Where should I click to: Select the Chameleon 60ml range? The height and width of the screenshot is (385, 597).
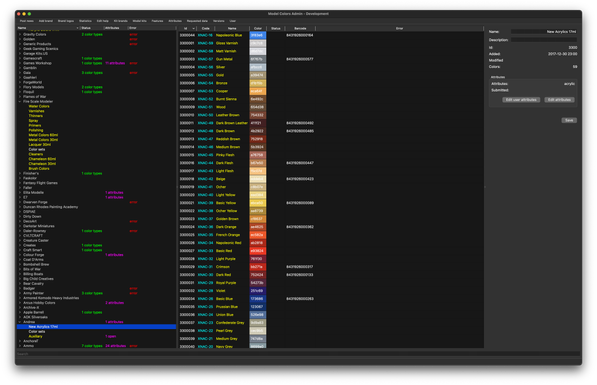point(42,159)
